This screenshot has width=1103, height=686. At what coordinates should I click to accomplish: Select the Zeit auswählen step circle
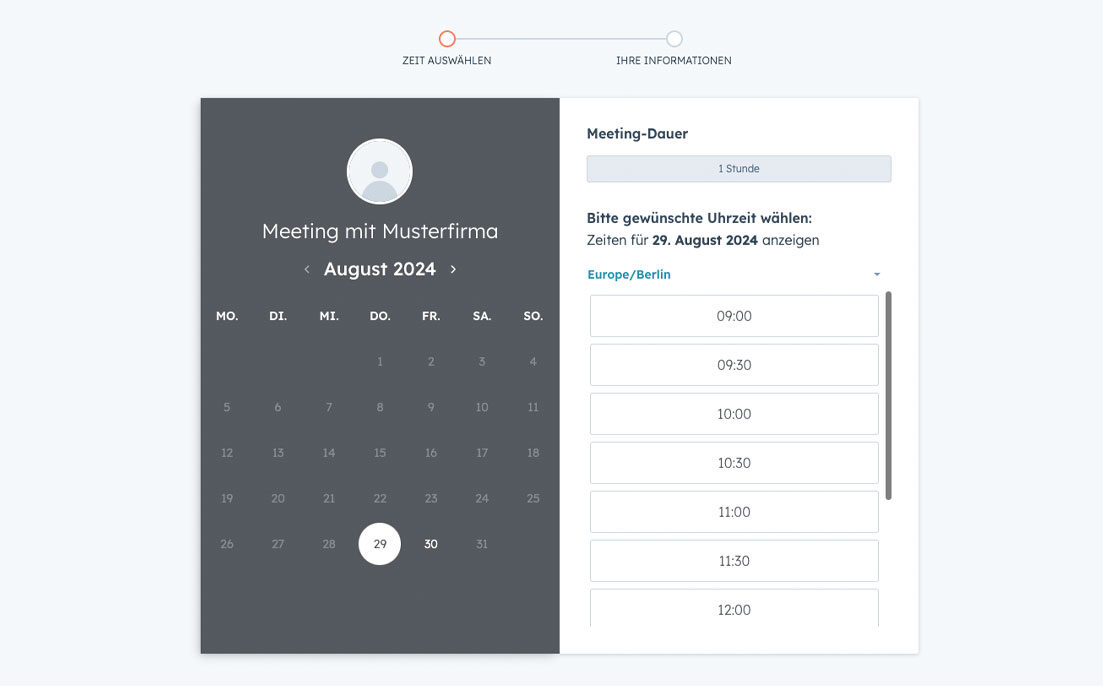[447, 39]
